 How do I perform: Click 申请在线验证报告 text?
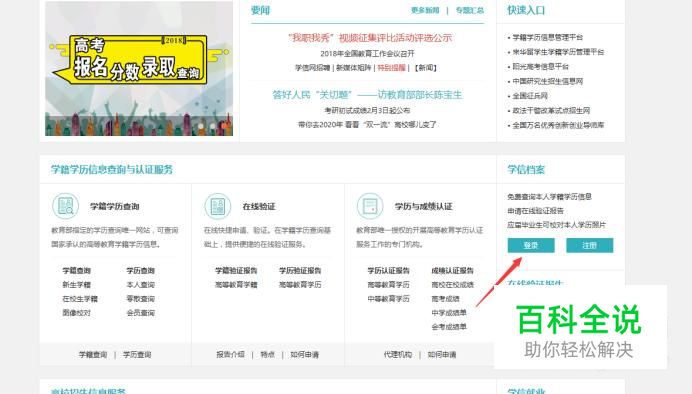(535, 210)
